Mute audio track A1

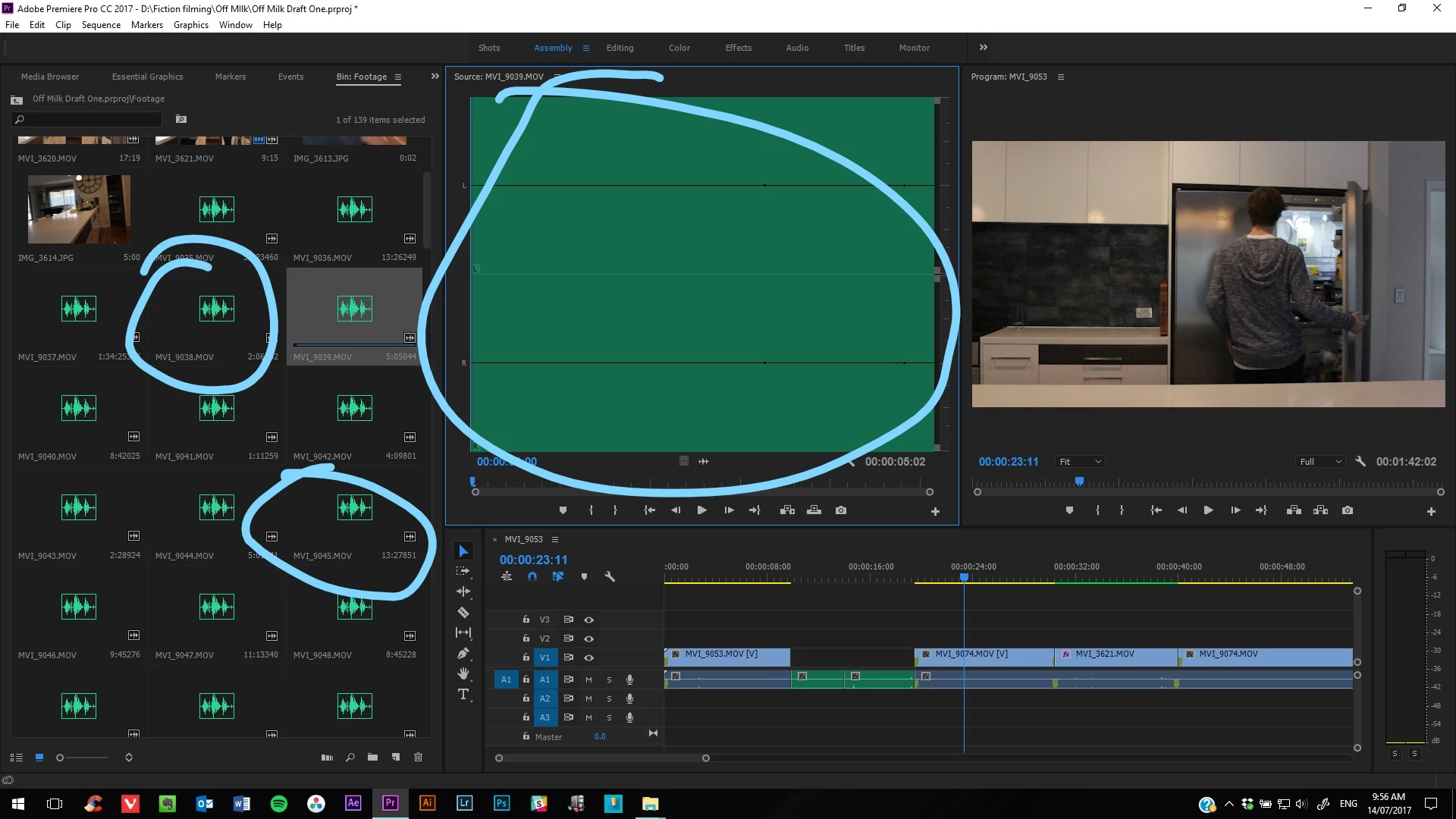click(588, 679)
